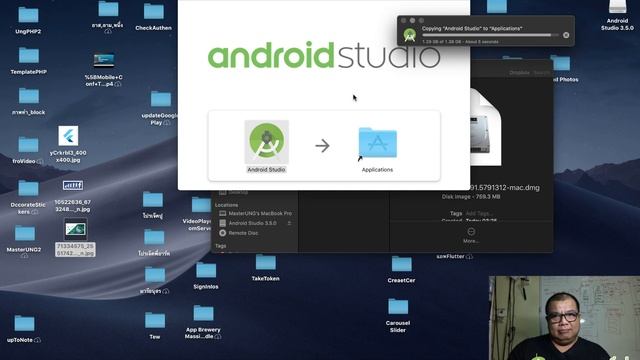The image size is (640, 360).
Task: Select the Carousel Slider folder
Action: (x=398, y=315)
